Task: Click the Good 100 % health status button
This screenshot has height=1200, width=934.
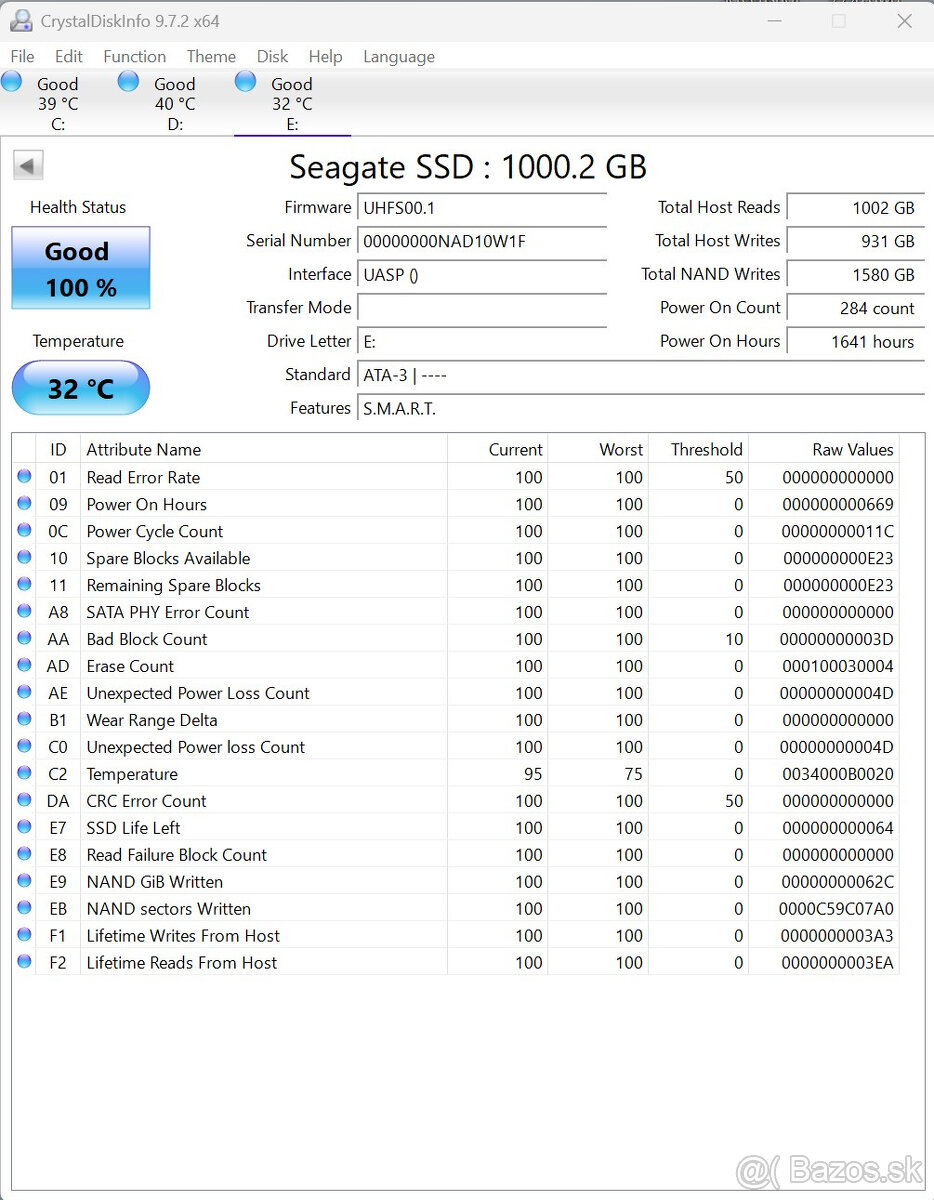Action: point(81,268)
